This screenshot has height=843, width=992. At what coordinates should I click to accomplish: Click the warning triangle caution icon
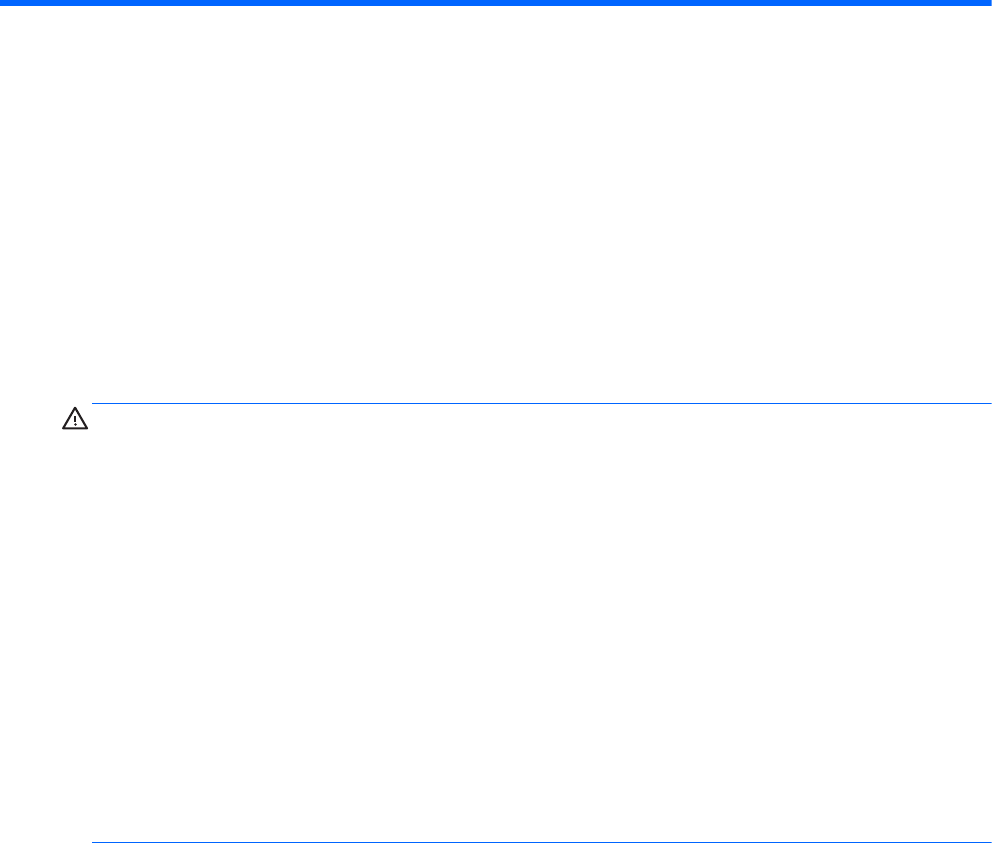click(75, 418)
